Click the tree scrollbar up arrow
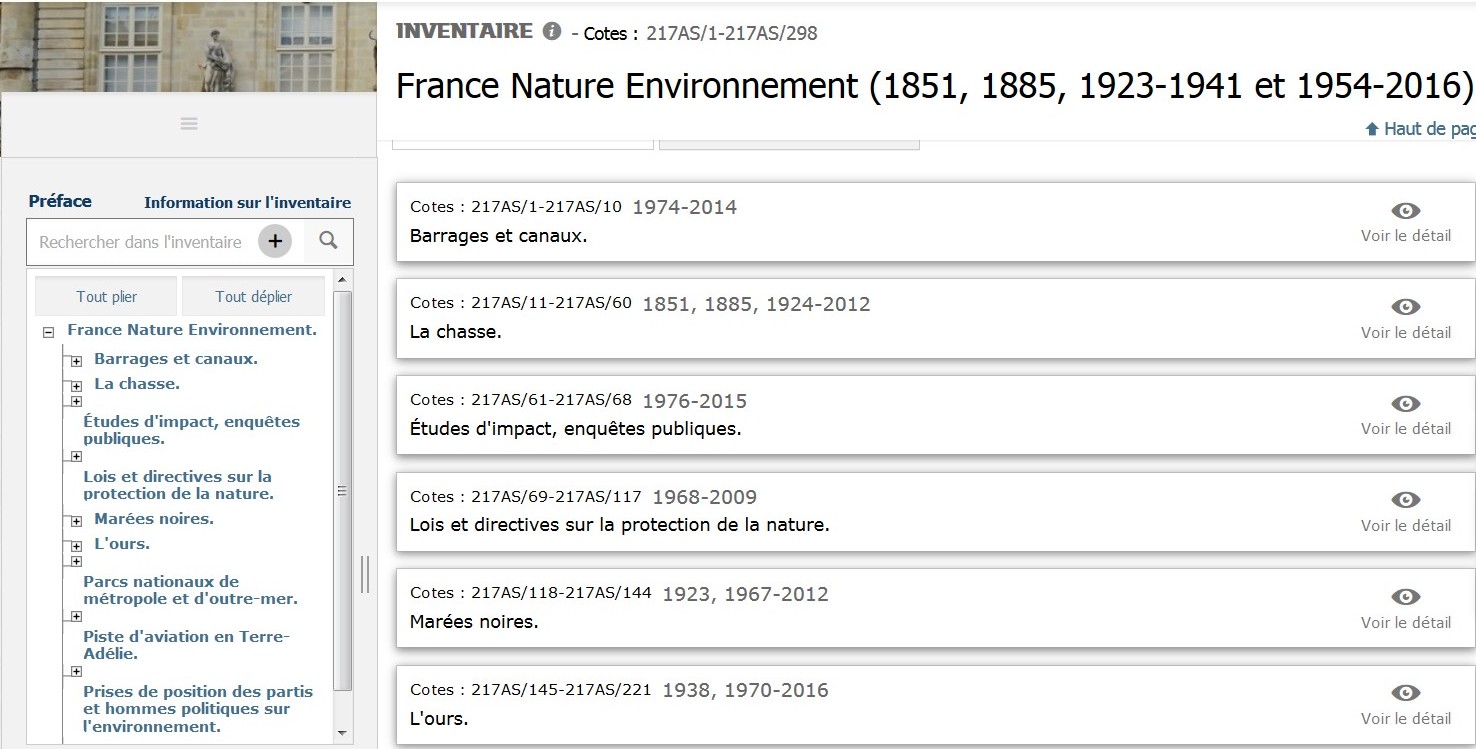 pos(342,280)
